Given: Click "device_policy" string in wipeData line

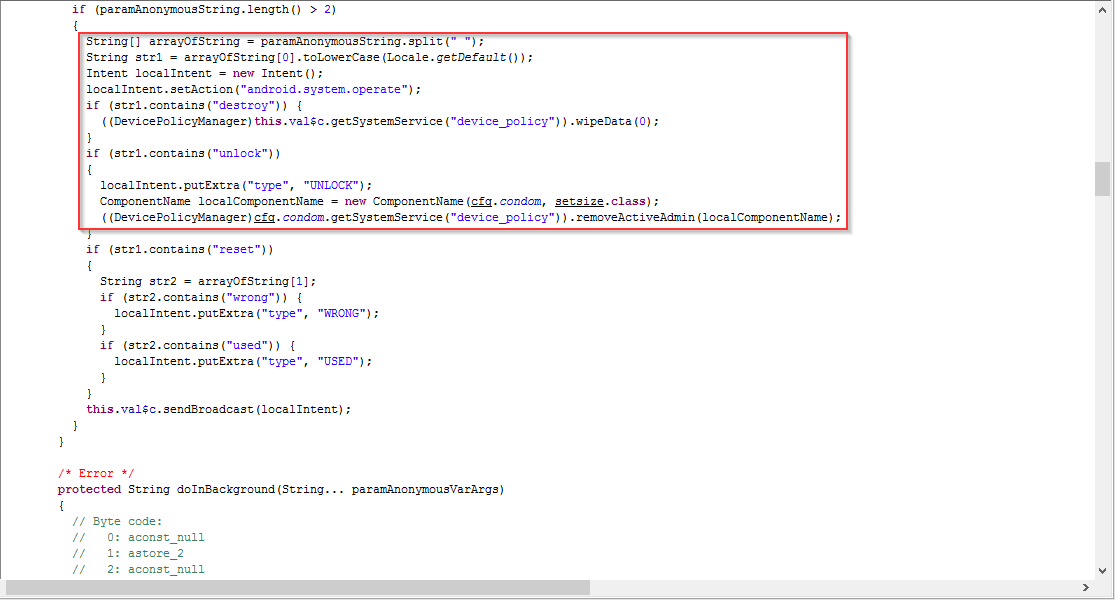Looking at the screenshot, I should [x=502, y=122].
